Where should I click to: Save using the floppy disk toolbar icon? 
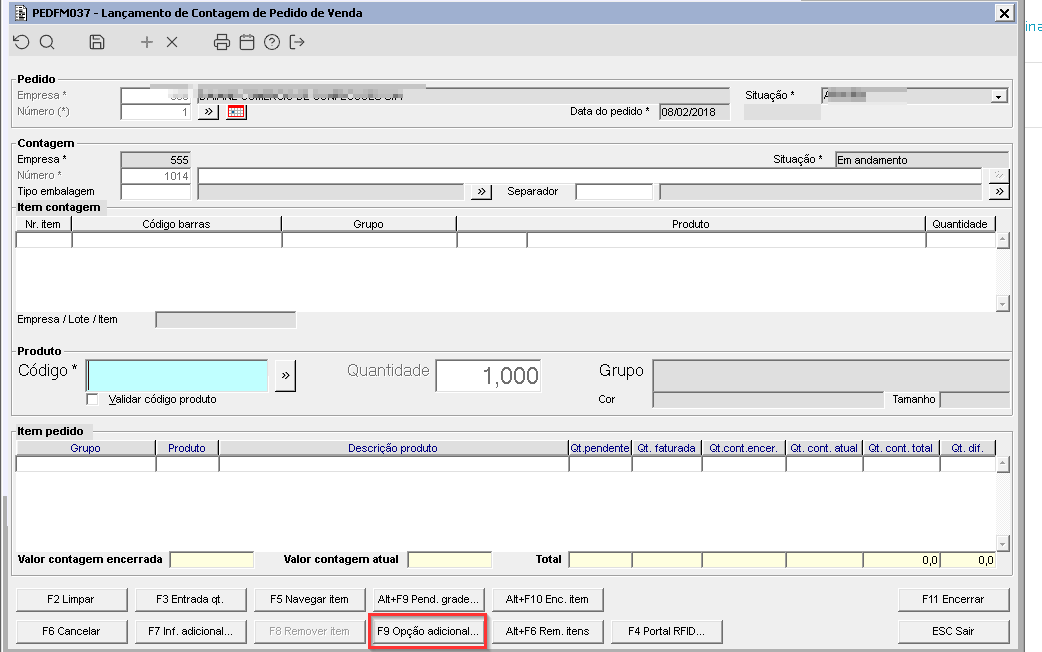point(97,43)
